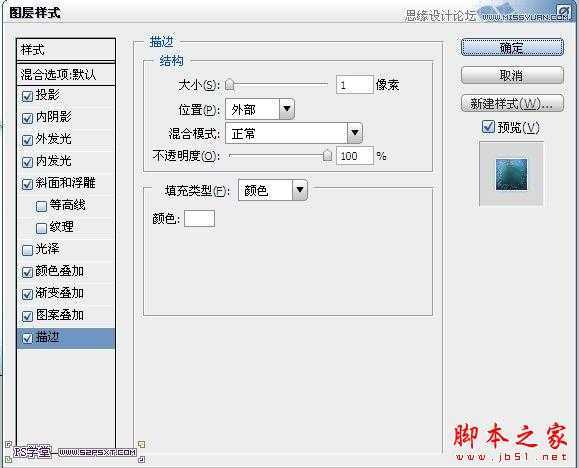Viewport: 579px width, 468px height.
Task: Open the 等高线 sub-settings page
Action: click(x=67, y=205)
